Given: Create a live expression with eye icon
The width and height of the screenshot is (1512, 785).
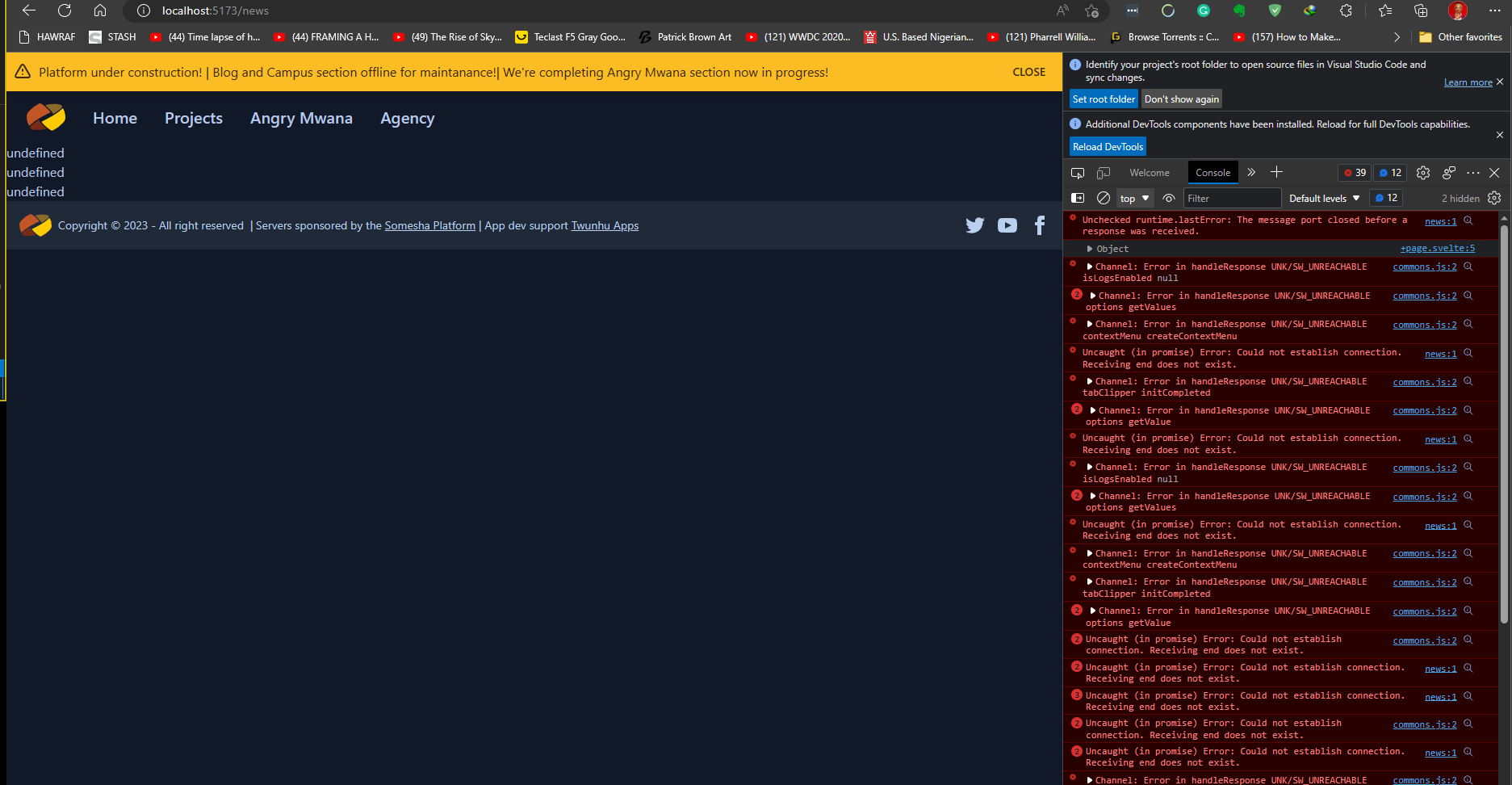Looking at the screenshot, I should pos(1169,198).
